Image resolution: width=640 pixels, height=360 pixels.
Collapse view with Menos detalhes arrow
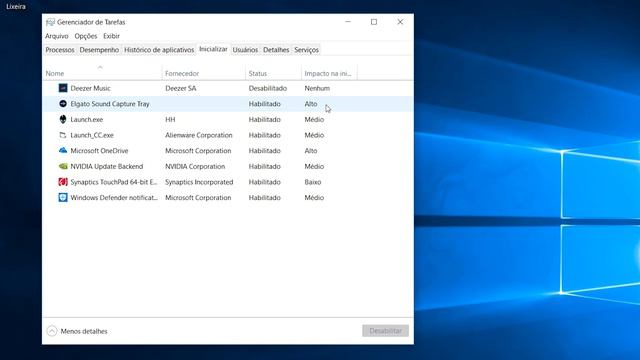[x=52, y=331]
